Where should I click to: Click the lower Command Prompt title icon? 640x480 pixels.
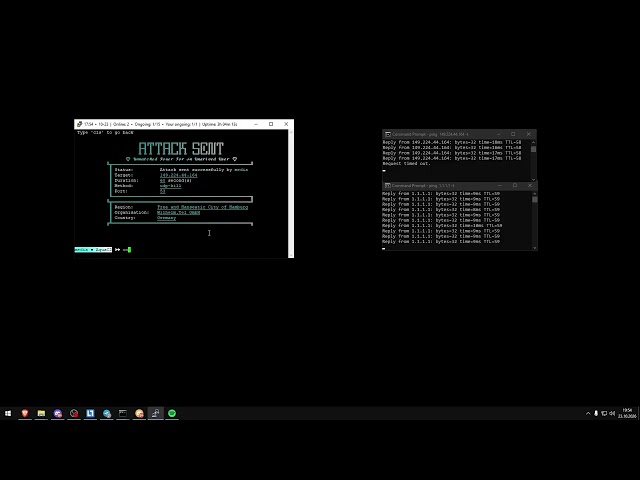point(388,185)
